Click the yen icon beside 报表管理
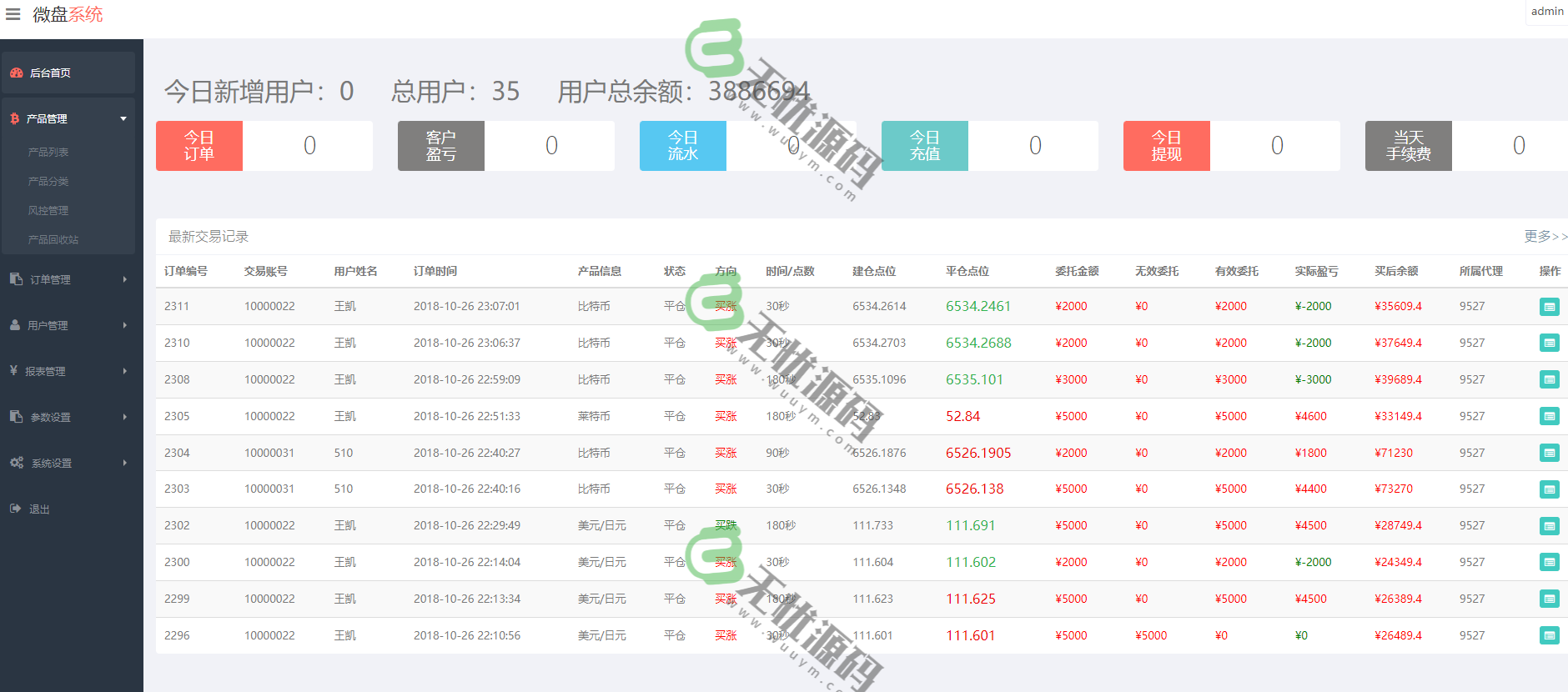Viewport: 1568px width, 692px height. (x=13, y=370)
